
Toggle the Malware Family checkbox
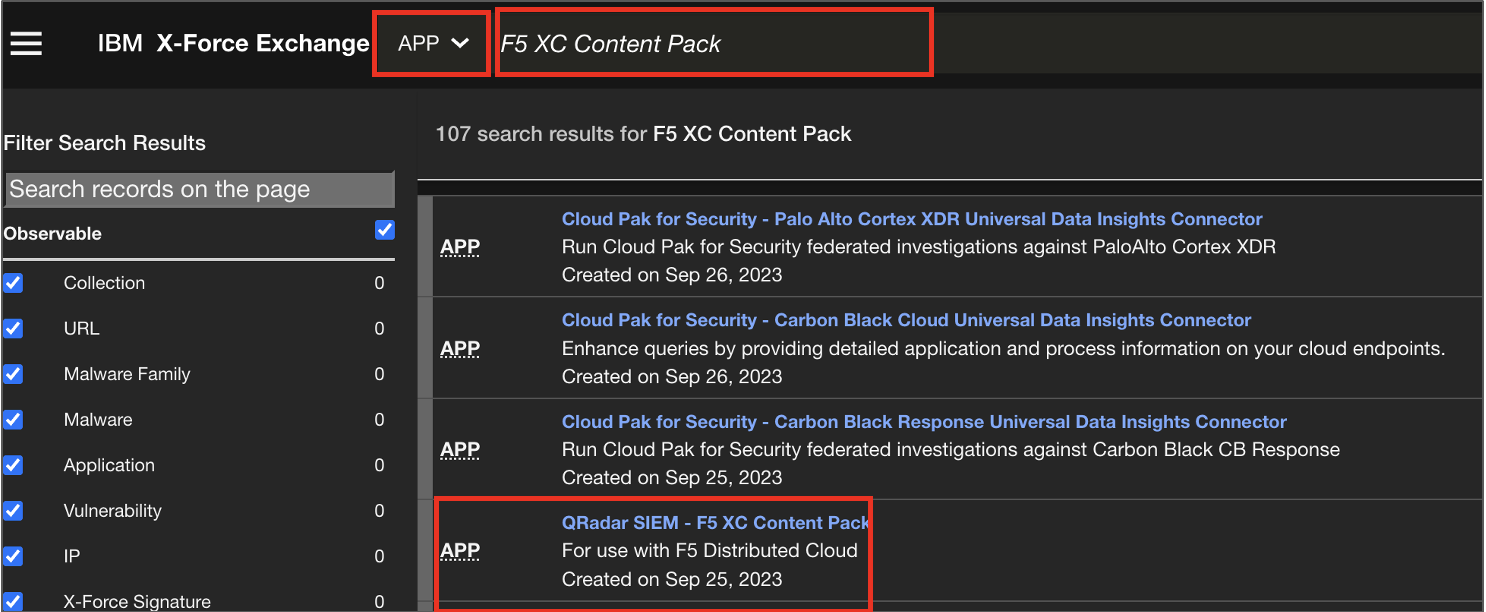[x=14, y=374]
